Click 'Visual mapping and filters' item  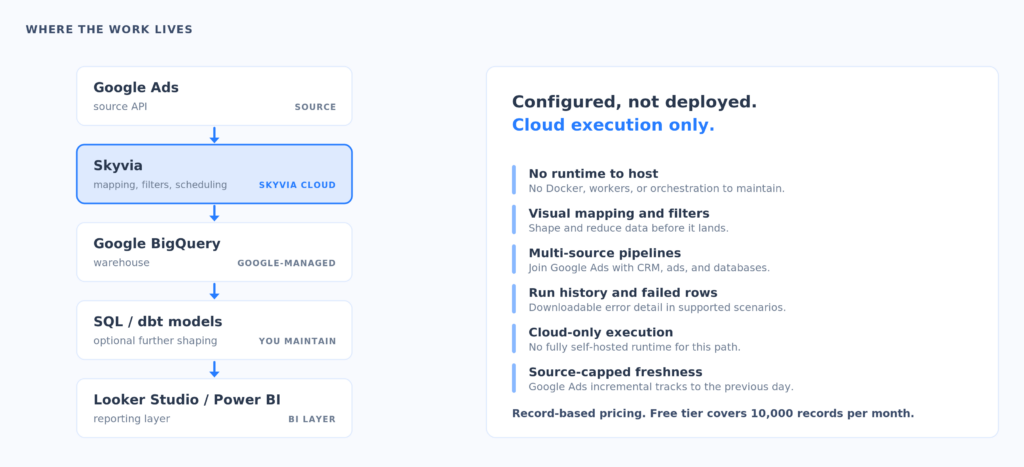pyautogui.click(x=618, y=214)
